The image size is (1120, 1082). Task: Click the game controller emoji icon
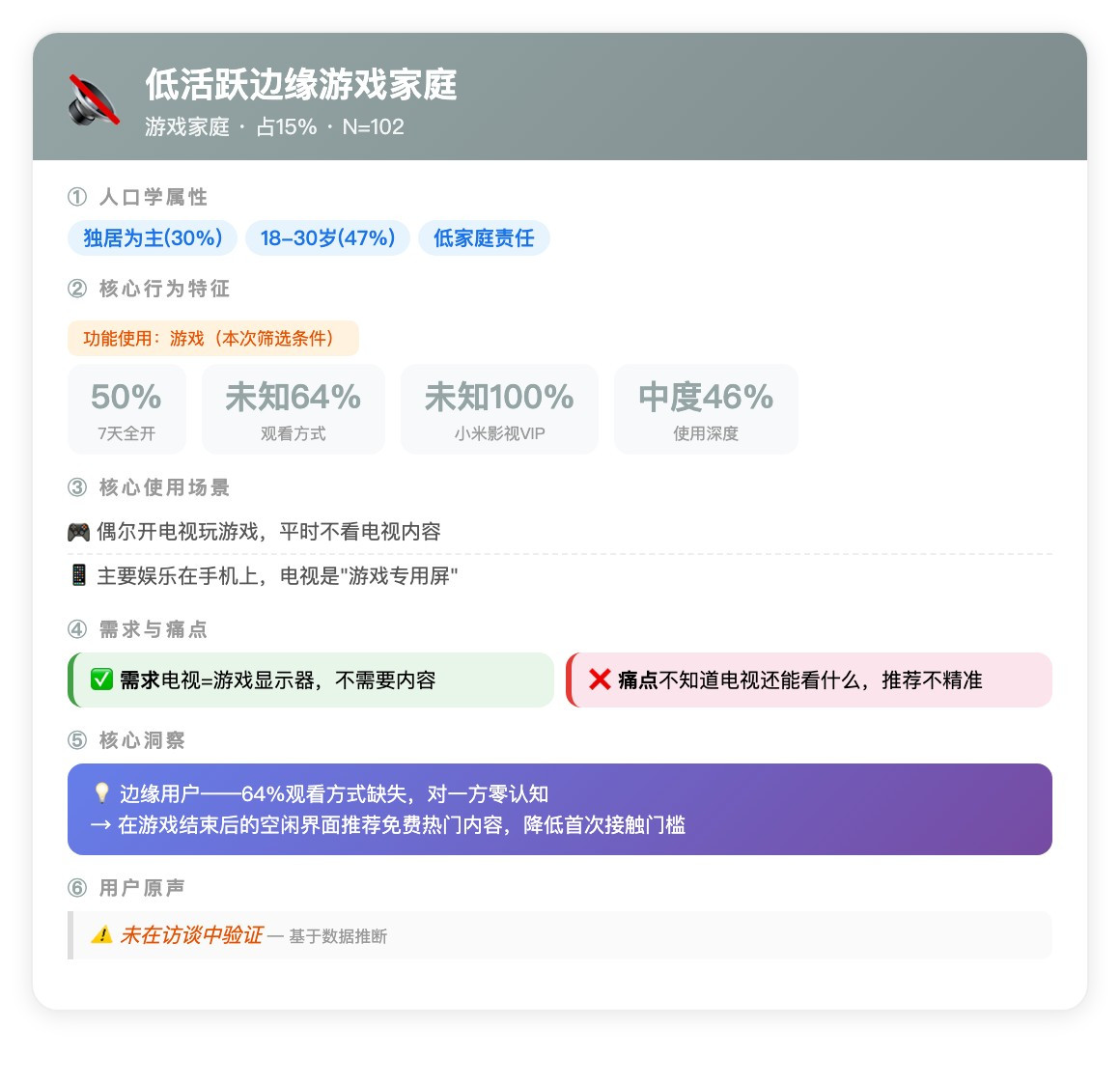point(78,532)
